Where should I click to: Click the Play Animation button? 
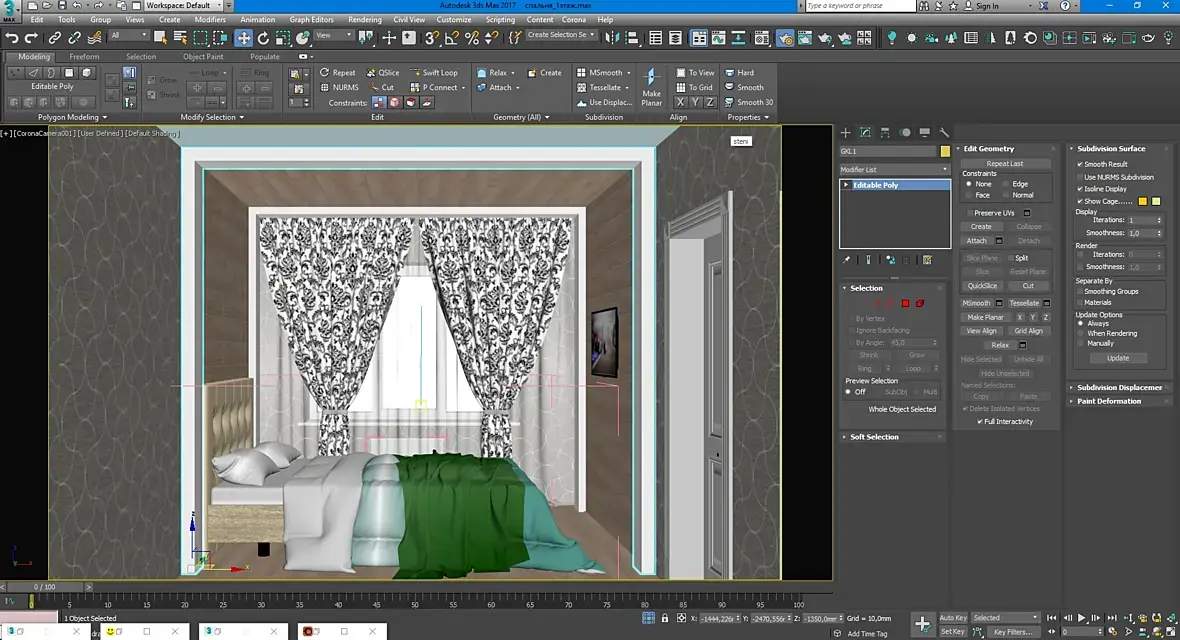[1082, 618]
